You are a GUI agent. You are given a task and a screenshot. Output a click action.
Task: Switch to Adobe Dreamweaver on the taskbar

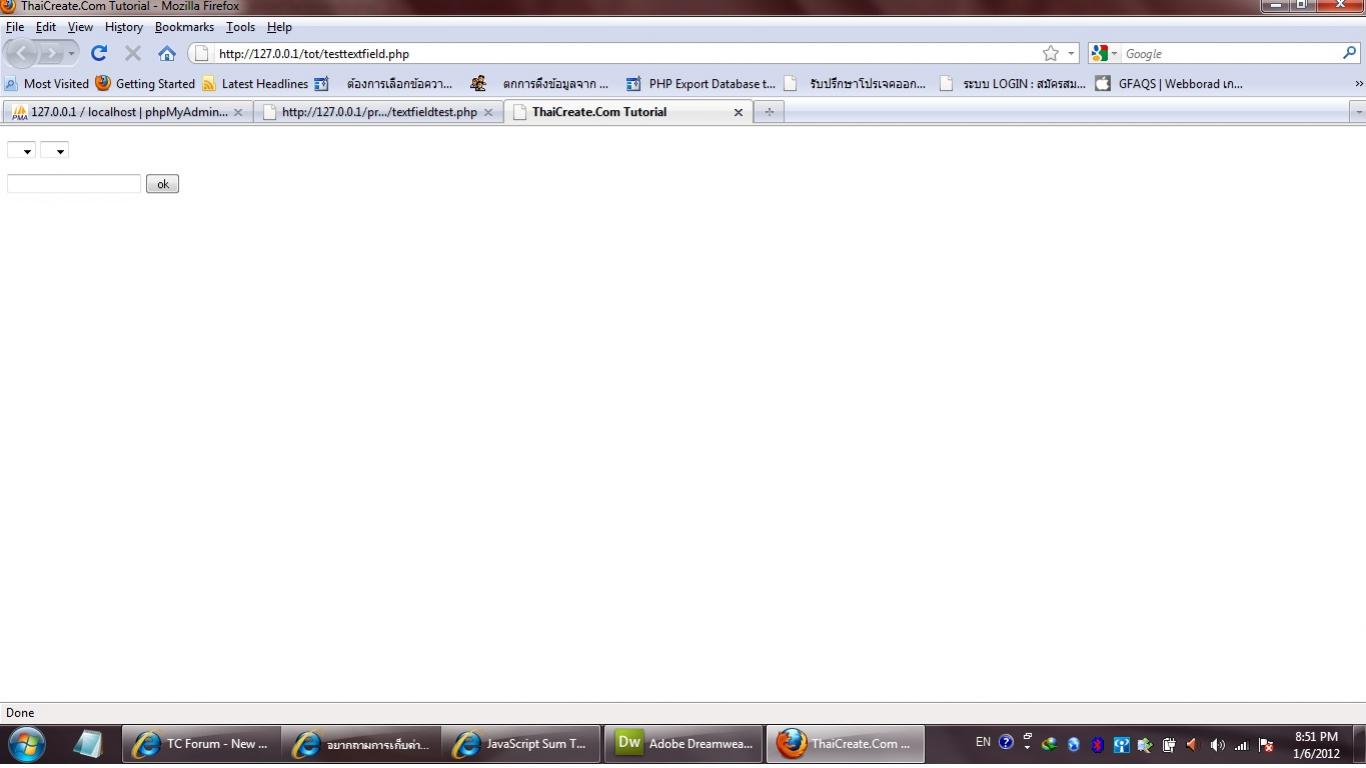click(683, 744)
